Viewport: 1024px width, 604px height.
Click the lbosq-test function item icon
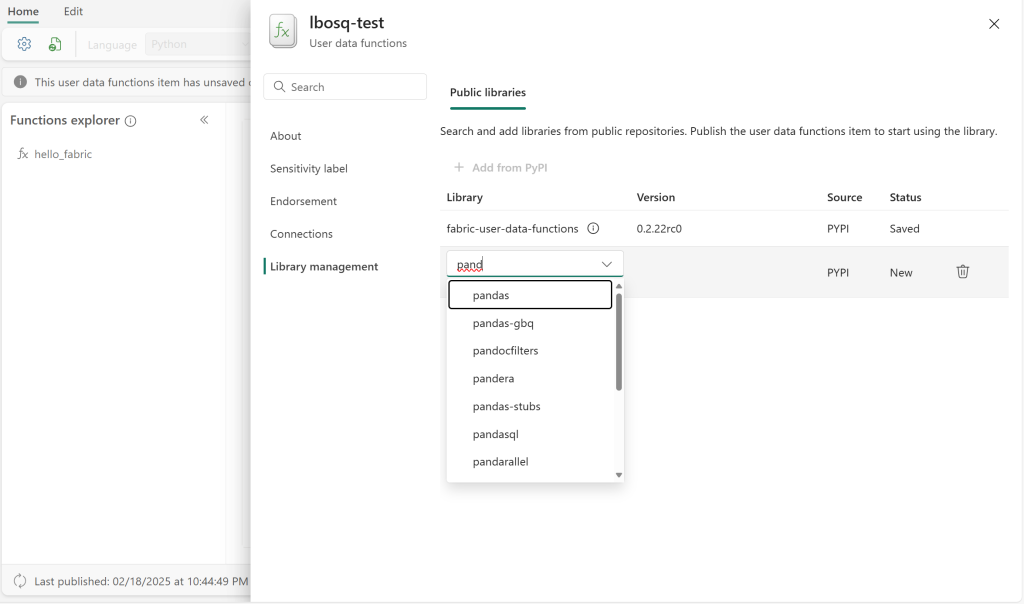(x=283, y=31)
